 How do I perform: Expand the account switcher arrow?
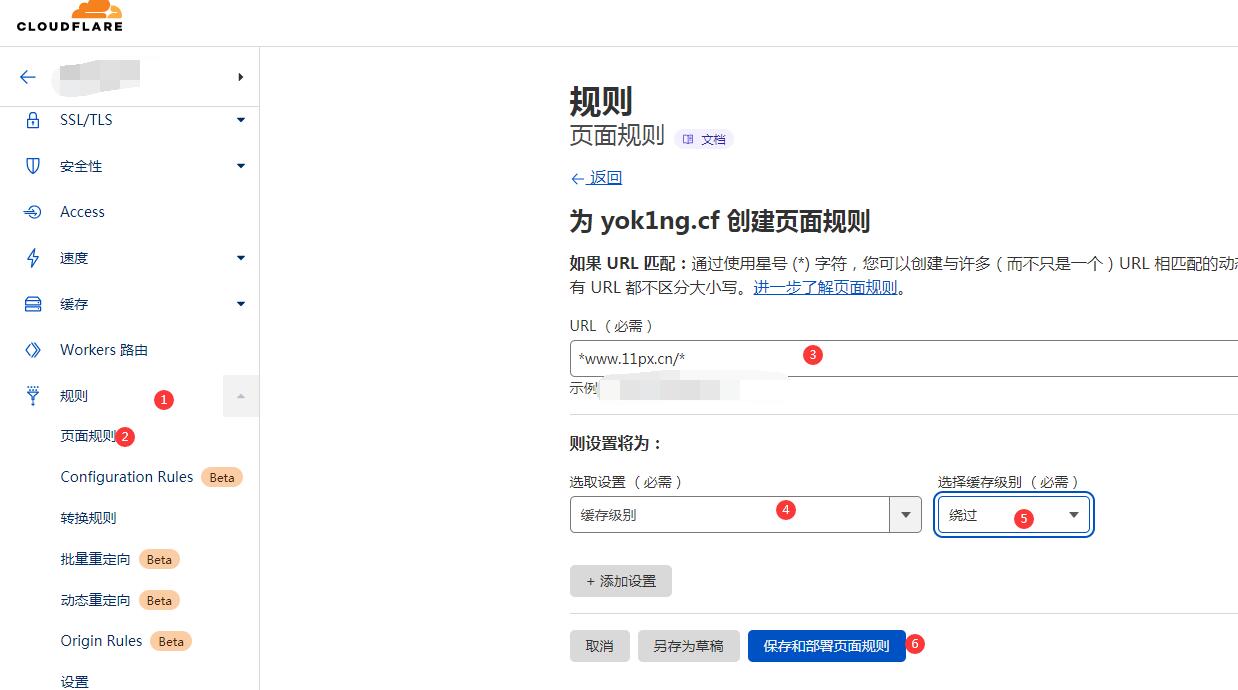point(241,77)
